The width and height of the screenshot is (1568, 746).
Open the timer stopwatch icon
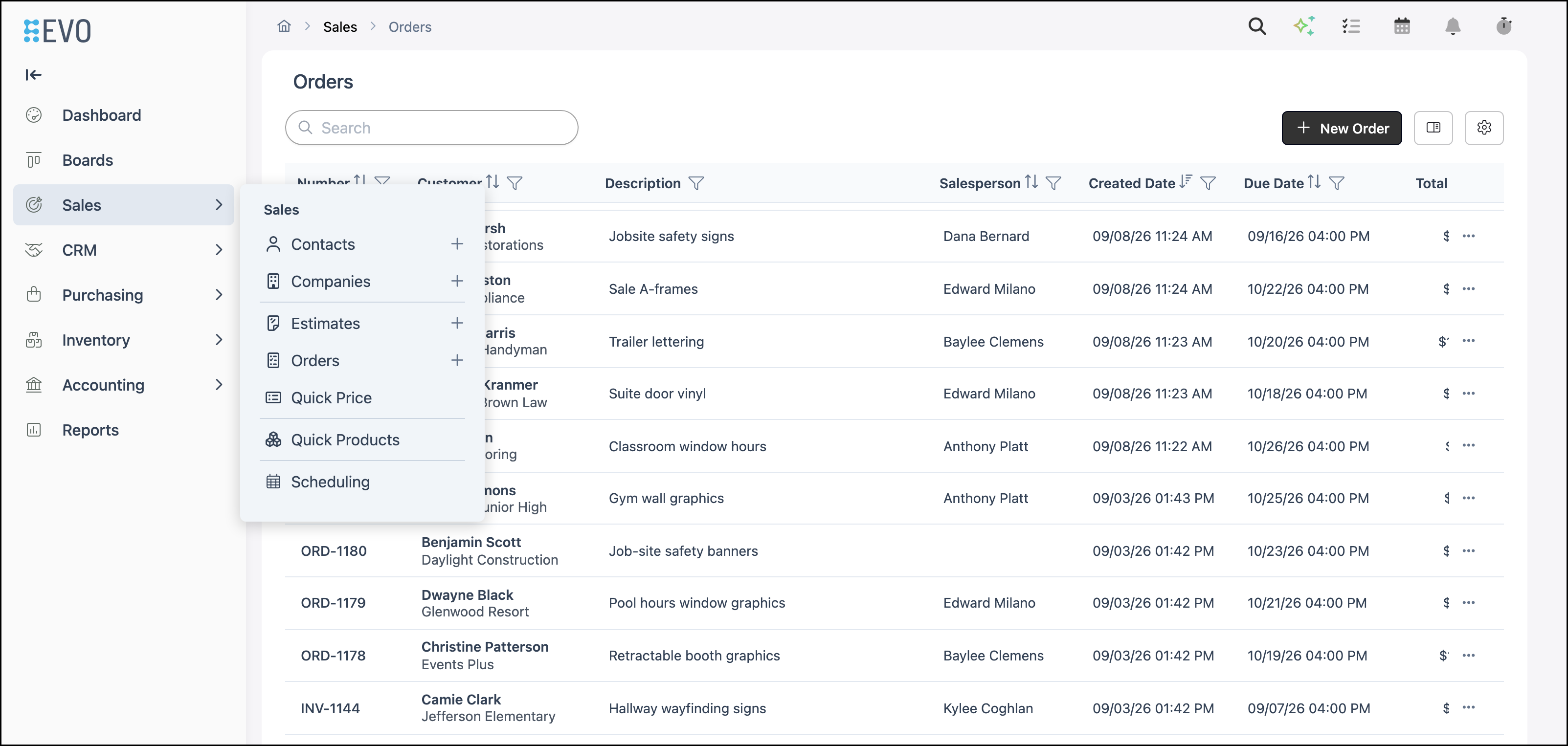[1503, 26]
